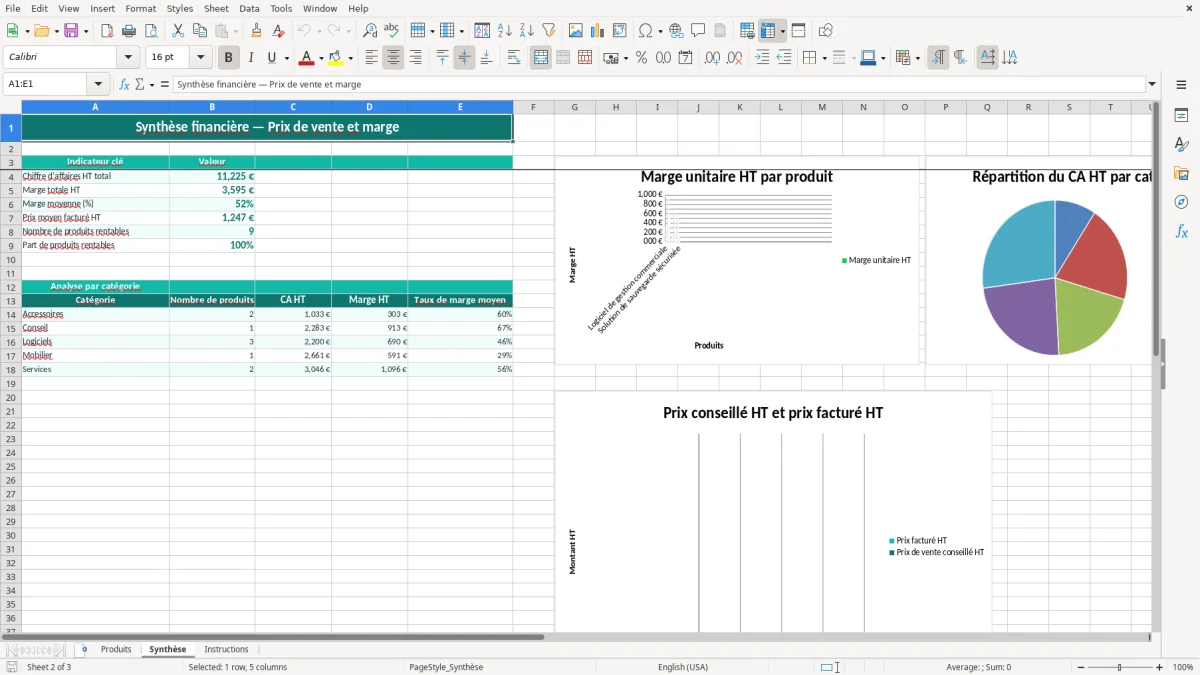Expand the font color dropdown arrow
The width and height of the screenshot is (1200, 675).
(x=321, y=58)
